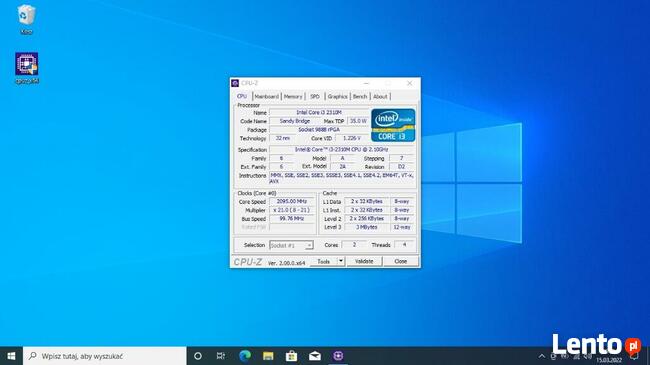Image resolution: width=650 pixels, height=365 pixels.
Task: Minimize the CPU-Z window
Action: click(x=366, y=83)
